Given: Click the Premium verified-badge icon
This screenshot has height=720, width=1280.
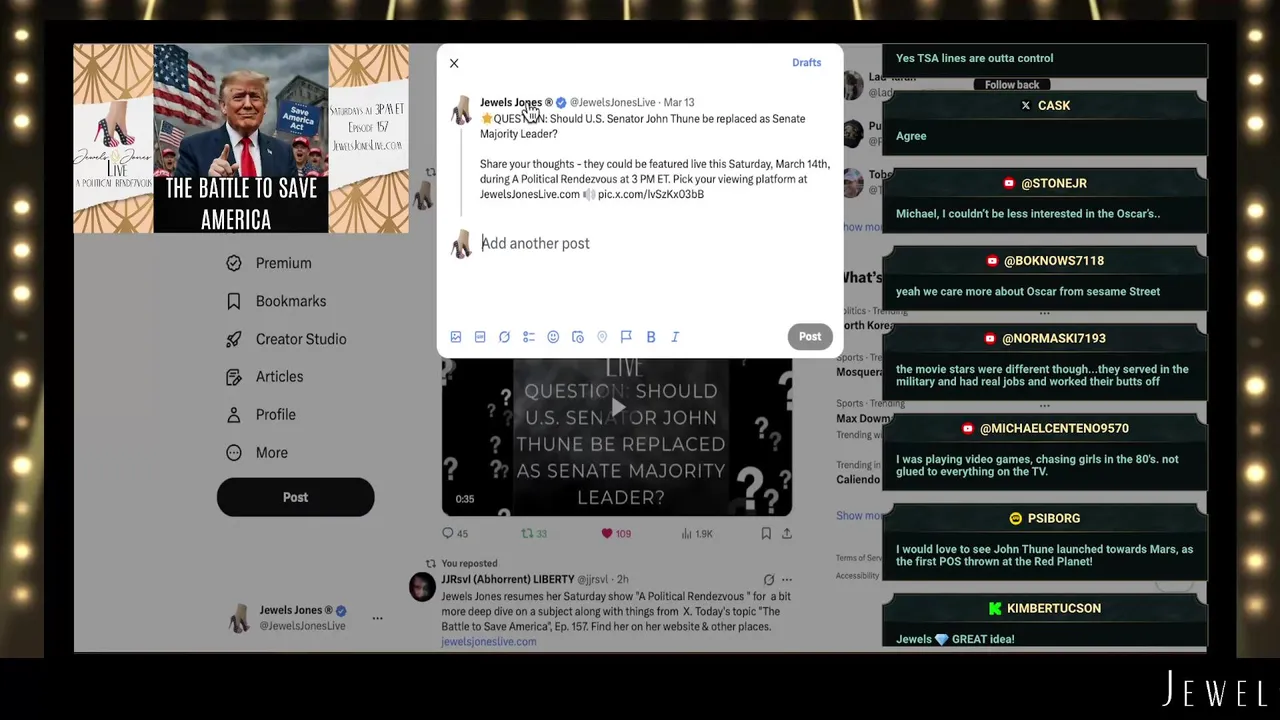Looking at the screenshot, I should pos(234,263).
